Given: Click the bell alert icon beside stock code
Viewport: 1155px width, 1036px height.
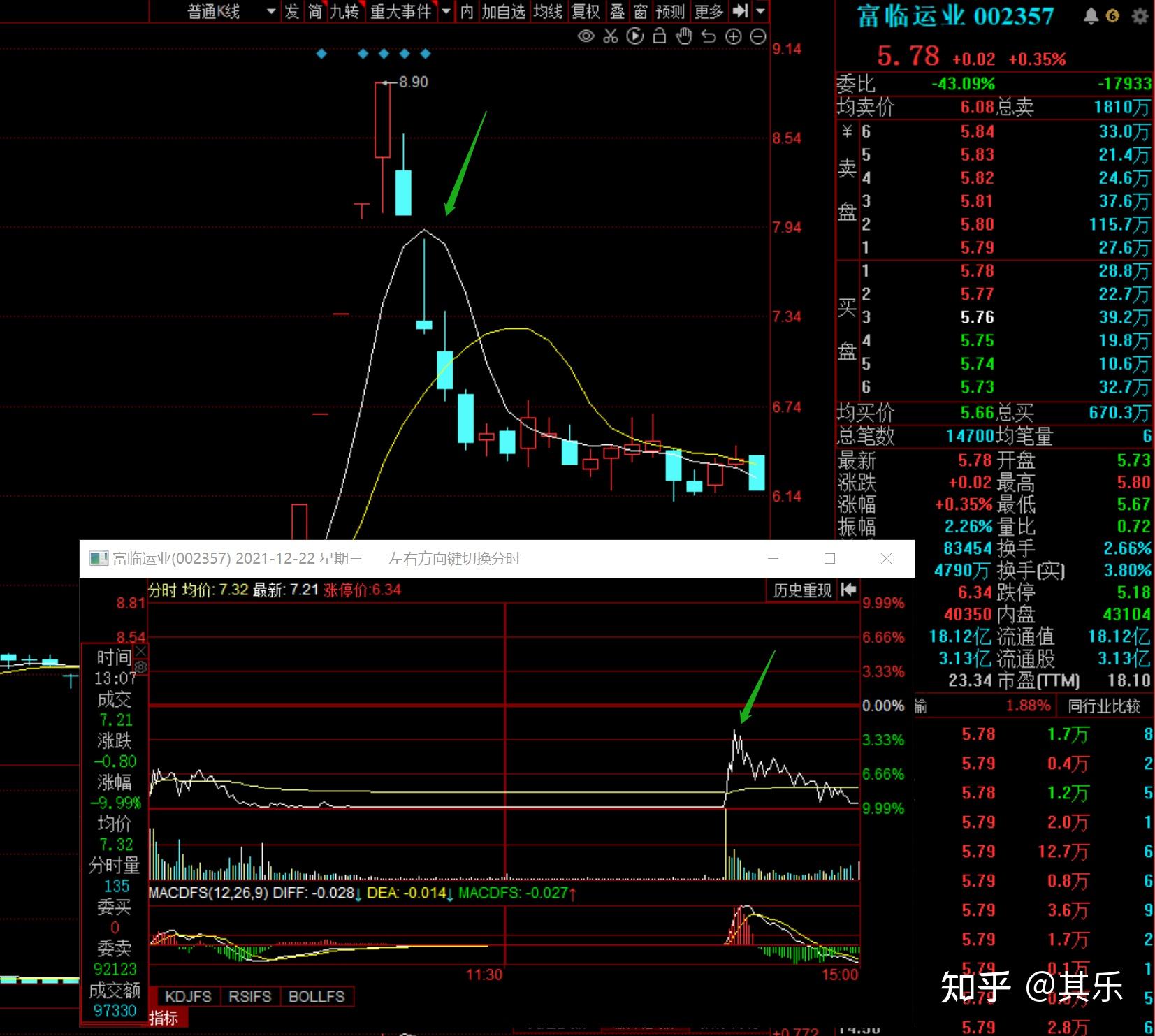Looking at the screenshot, I should click(x=1090, y=16).
